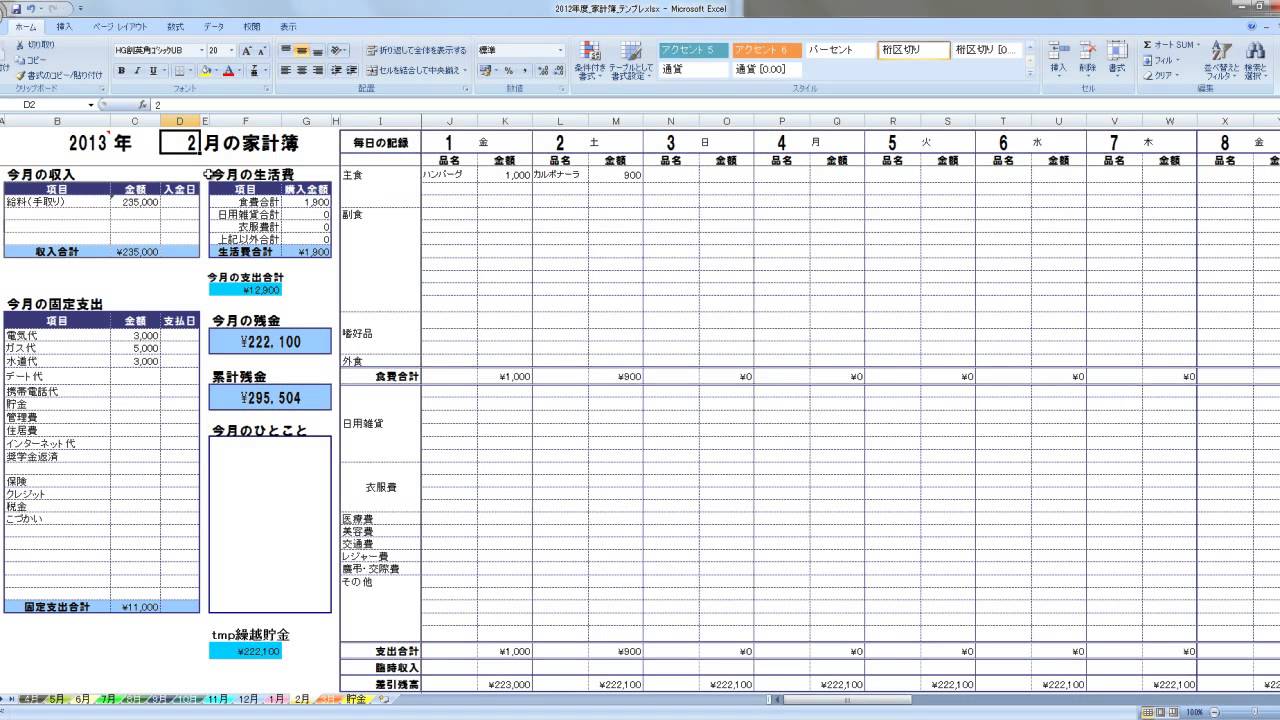Open Conditional Formatting (条件付き書式)
Viewport: 1280px width, 720px height.
pos(590,61)
